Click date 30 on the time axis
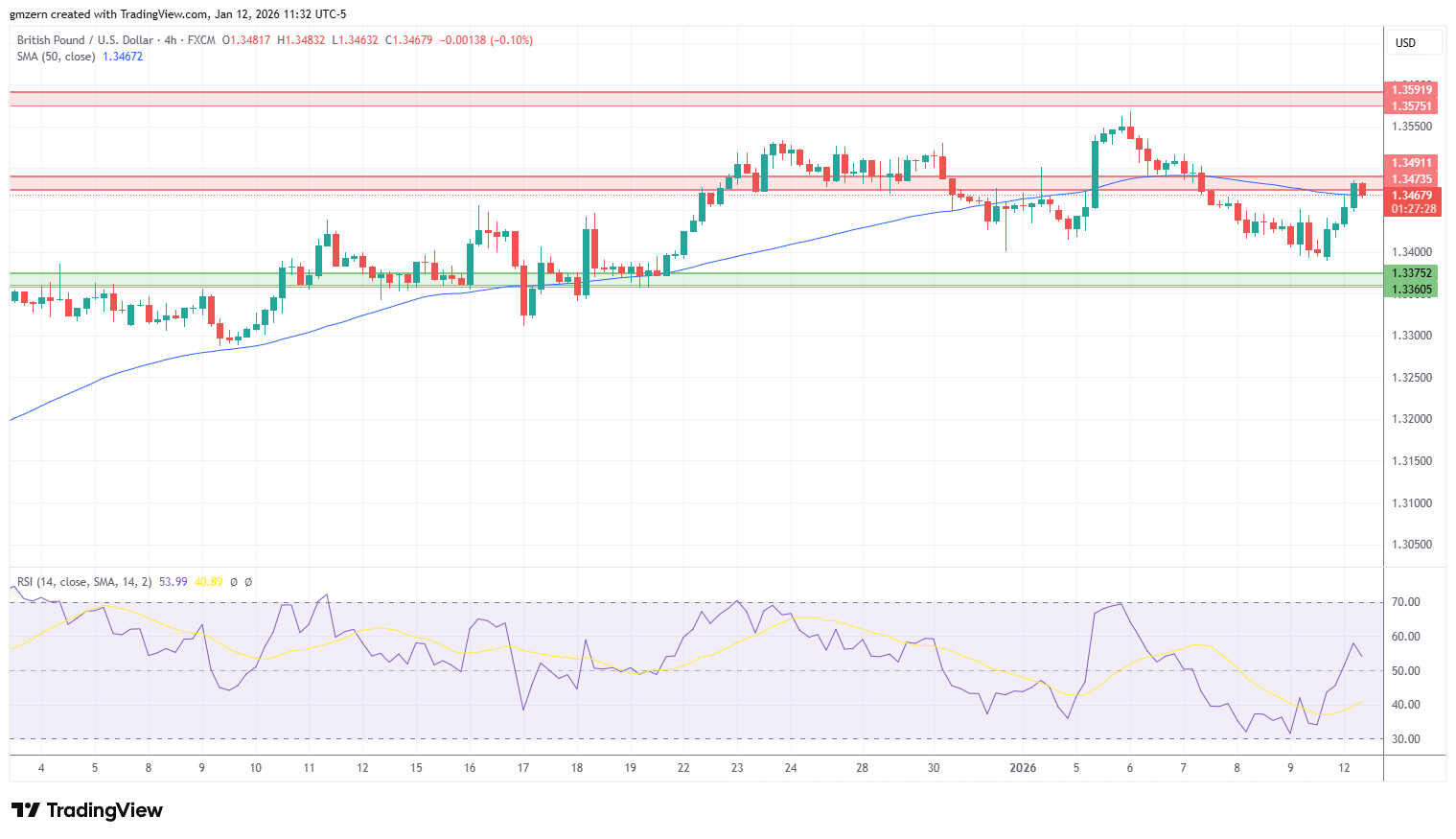The image size is (1456, 839). 934,768
